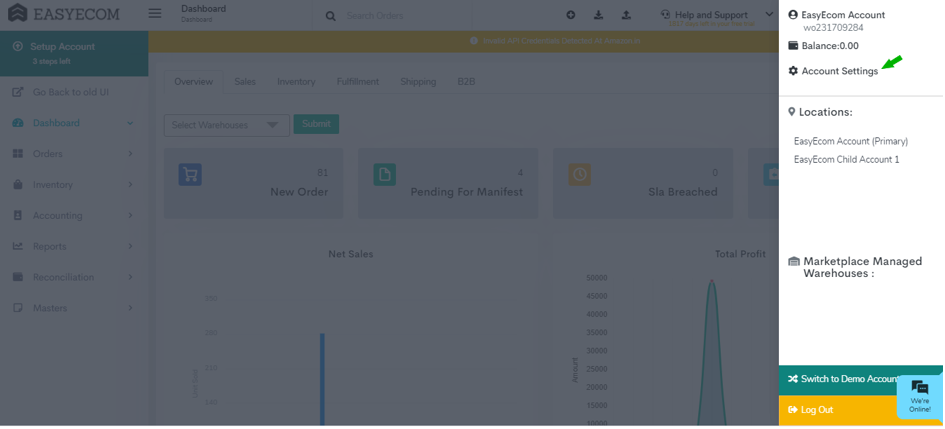Click the download arrow icon in header
The width and height of the screenshot is (945, 429).
pyautogui.click(x=598, y=15)
